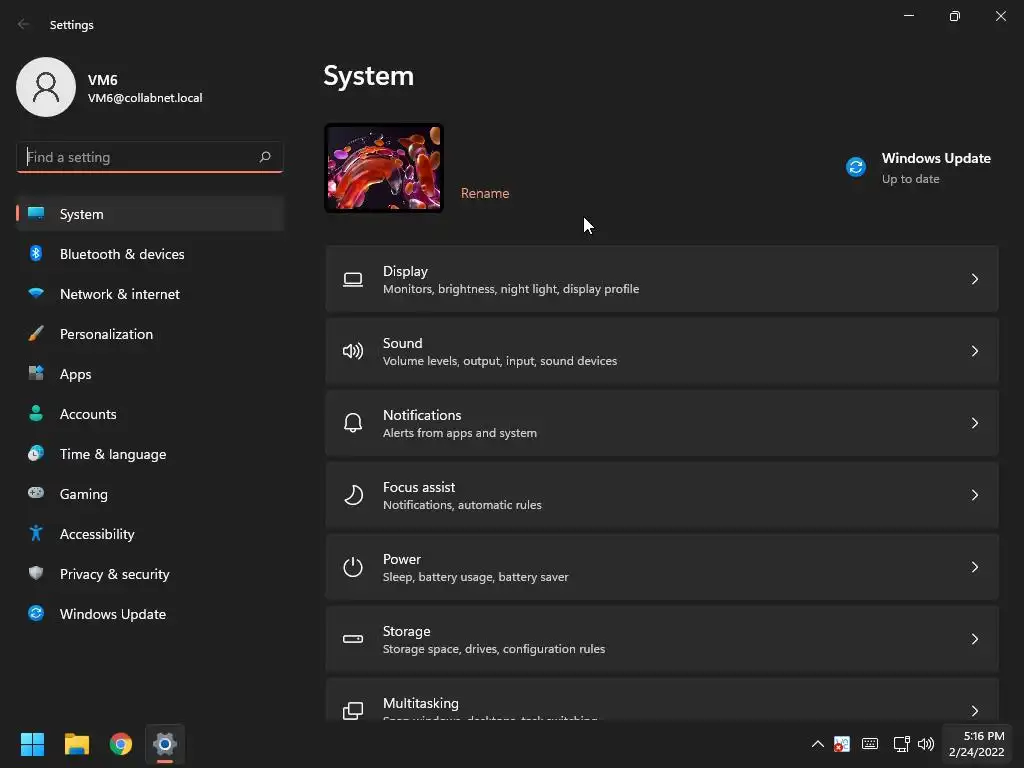This screenshot has height=768, width=1024.
Task: Open the Windows Start menu
Action: [x=32, y=744]
